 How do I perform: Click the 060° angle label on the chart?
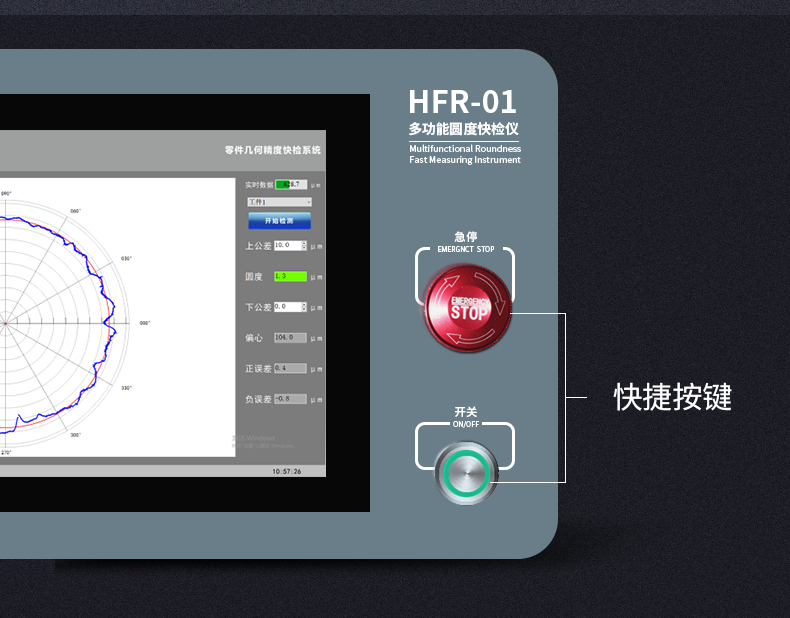(74, 211)
